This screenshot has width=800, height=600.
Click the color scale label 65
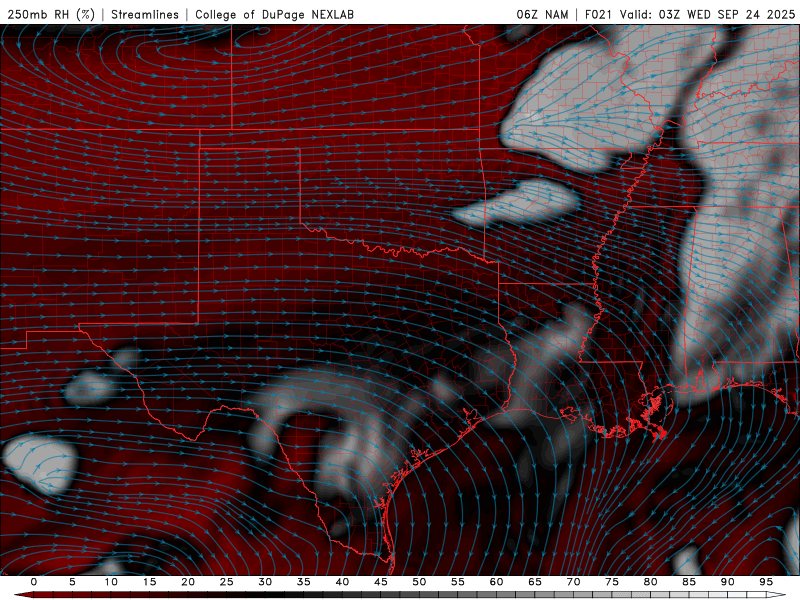click(x=535, y=582)
